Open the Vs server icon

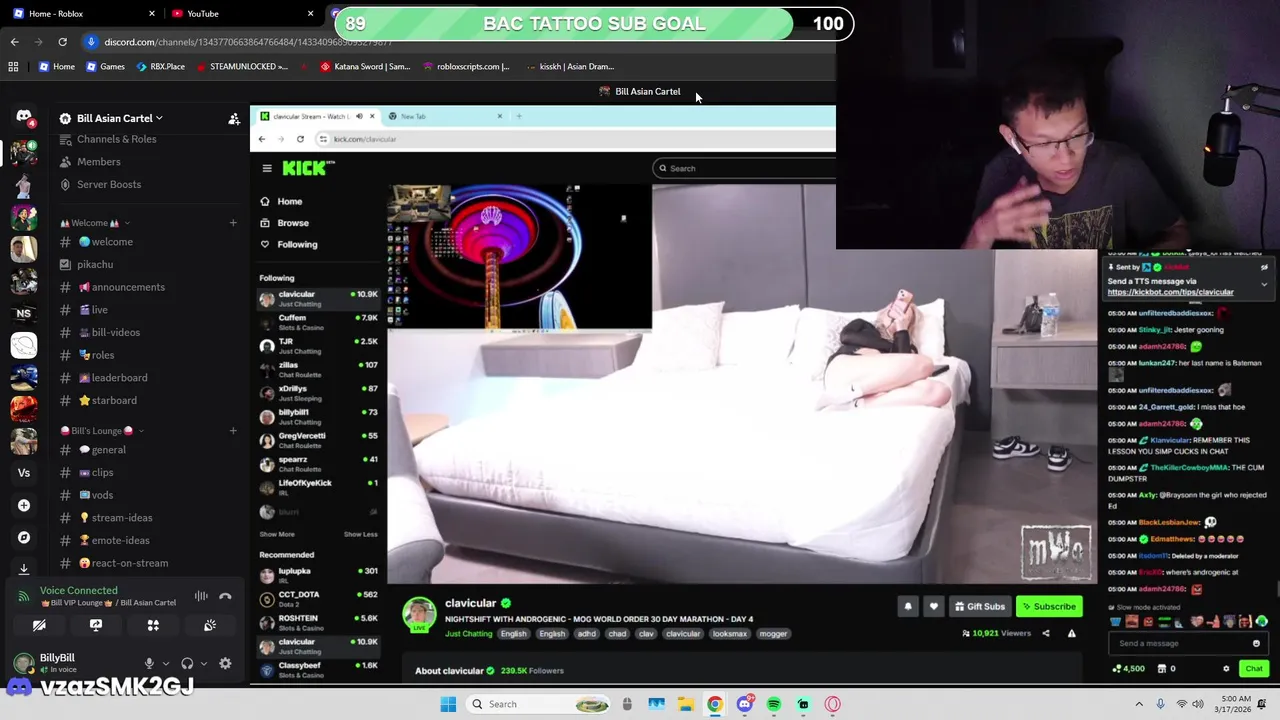click(24, 473)
